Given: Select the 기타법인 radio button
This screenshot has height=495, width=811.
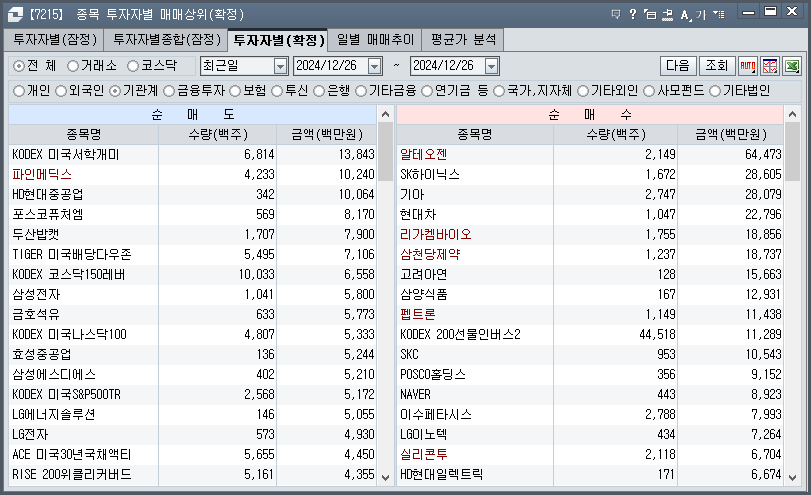Looking at the screenshot, I should pos(715,91).
